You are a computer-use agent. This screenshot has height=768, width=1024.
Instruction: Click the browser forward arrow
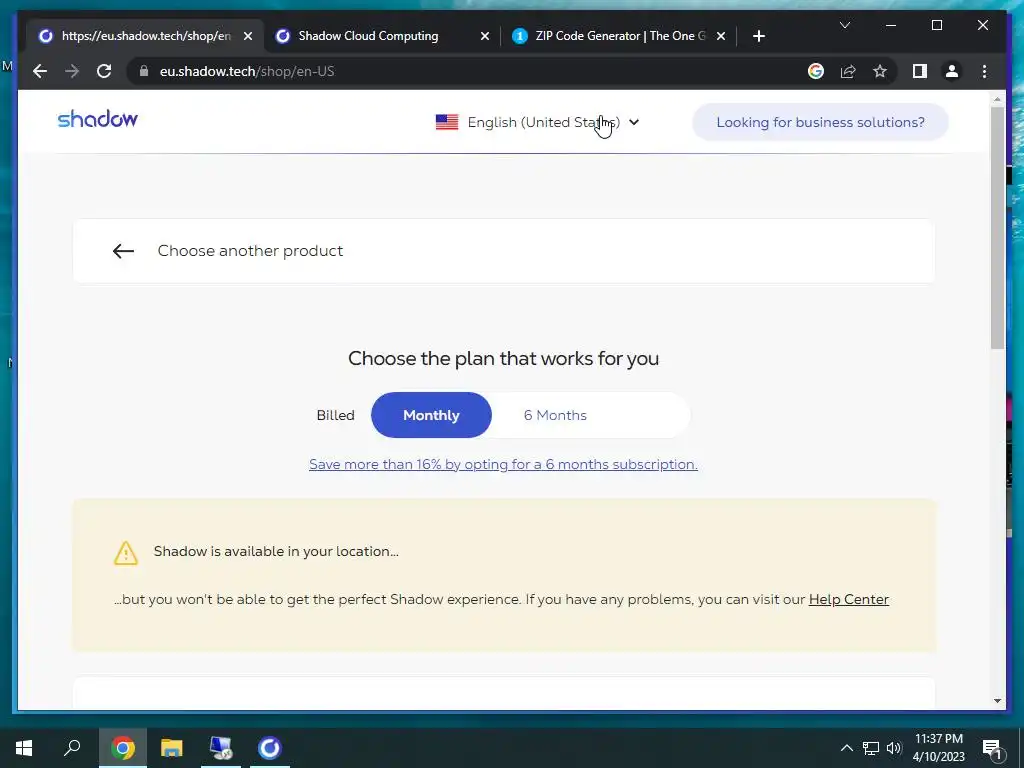[x=72, y=71]
